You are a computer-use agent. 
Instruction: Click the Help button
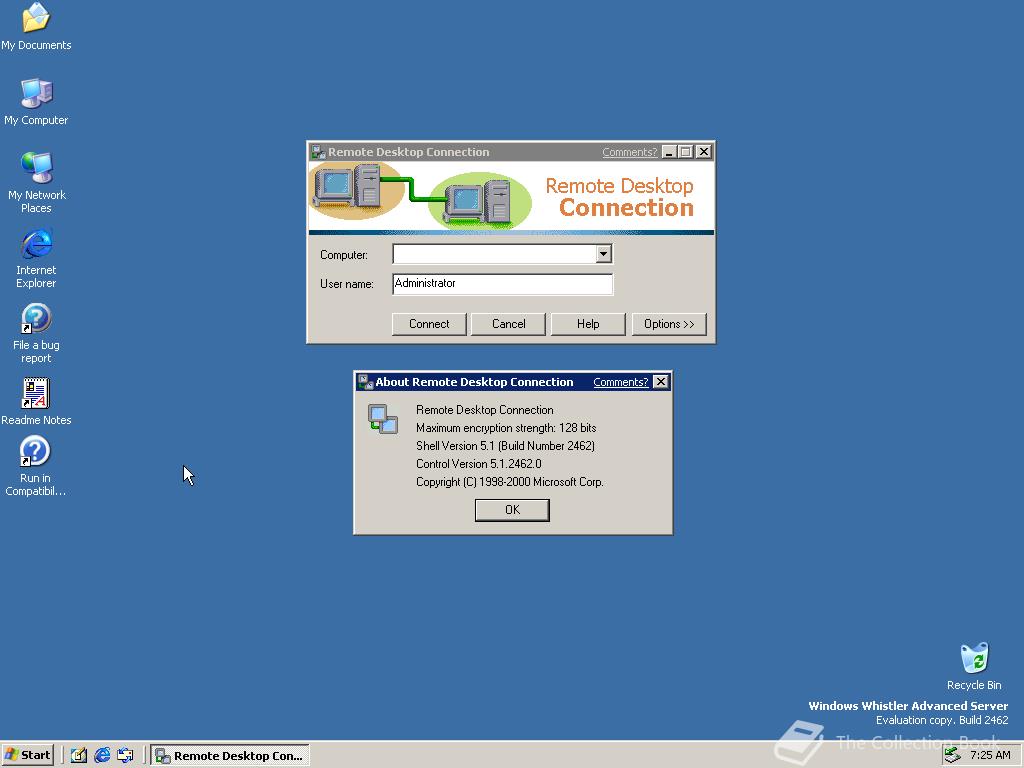coord(588,324)
